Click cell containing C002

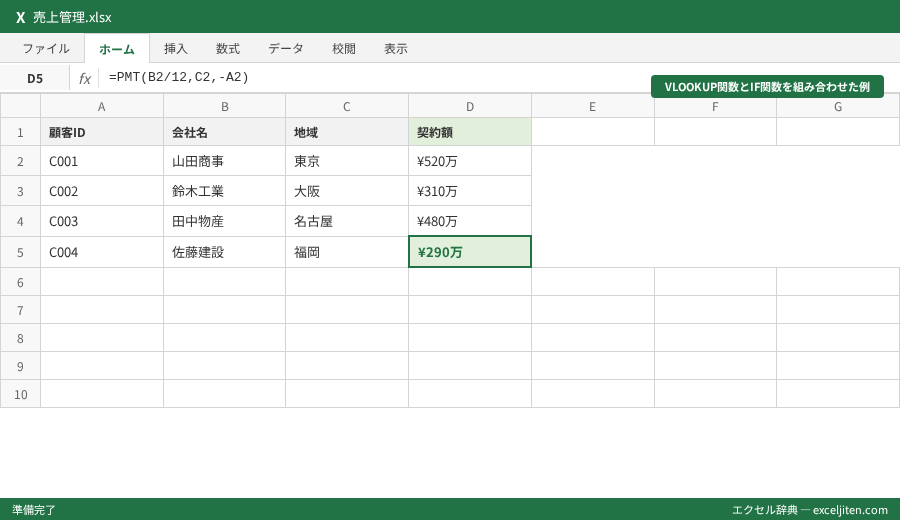pyautogui.click(x=102, y=191)
